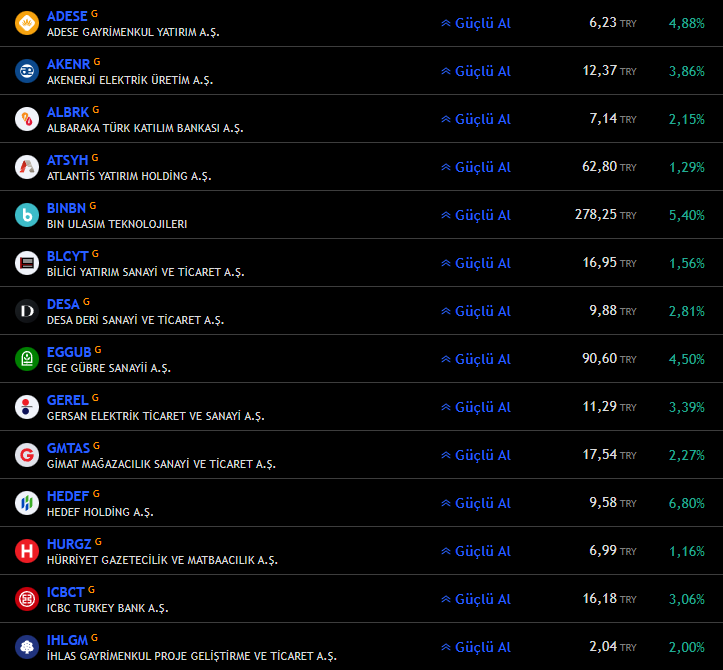Click the orange G badge beside ICBCT
This screenshot has width=723, height=670.
(x=91, y=589)
